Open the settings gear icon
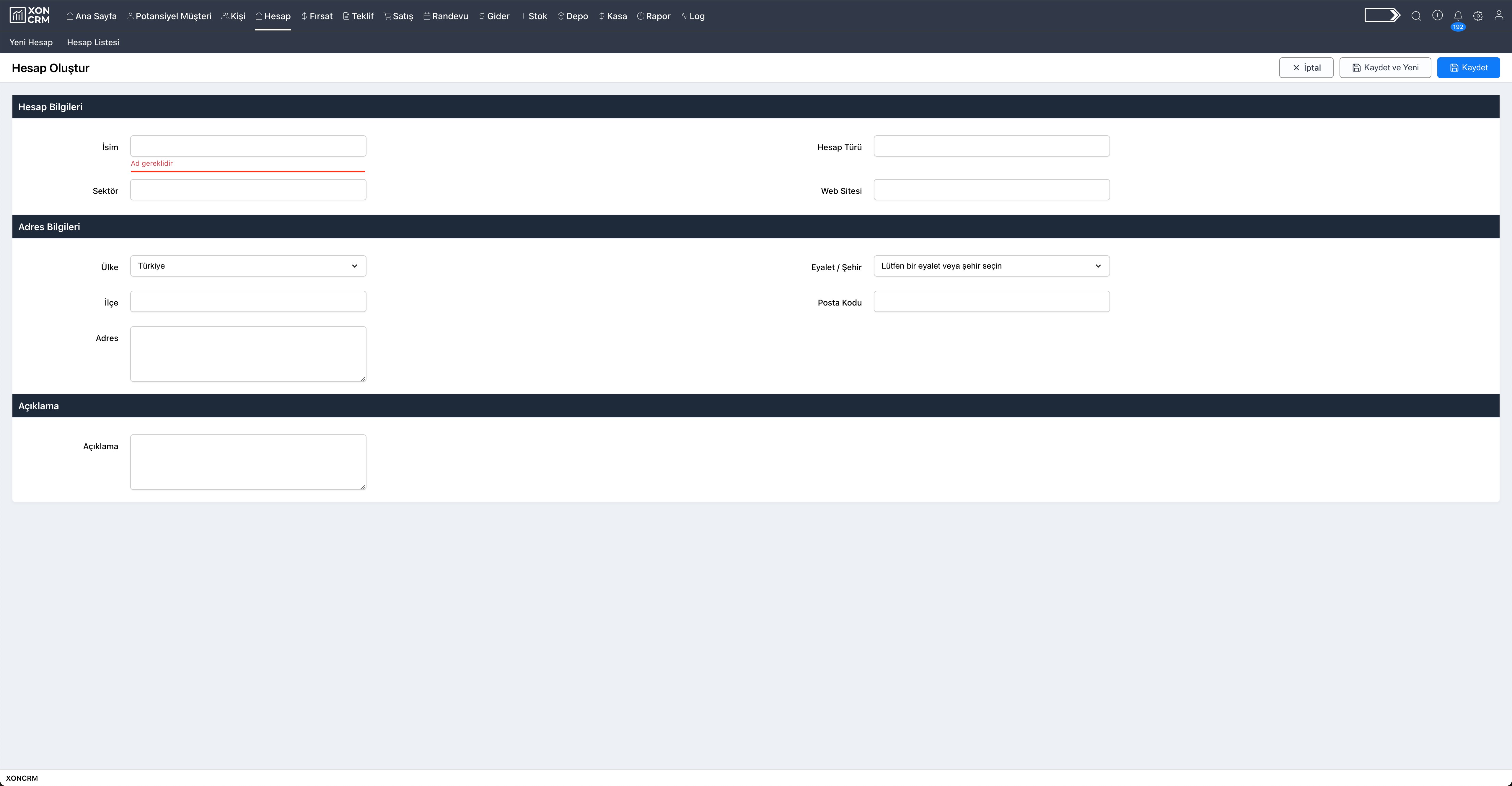1512x786 pixels. click(x=1478, y=16)
